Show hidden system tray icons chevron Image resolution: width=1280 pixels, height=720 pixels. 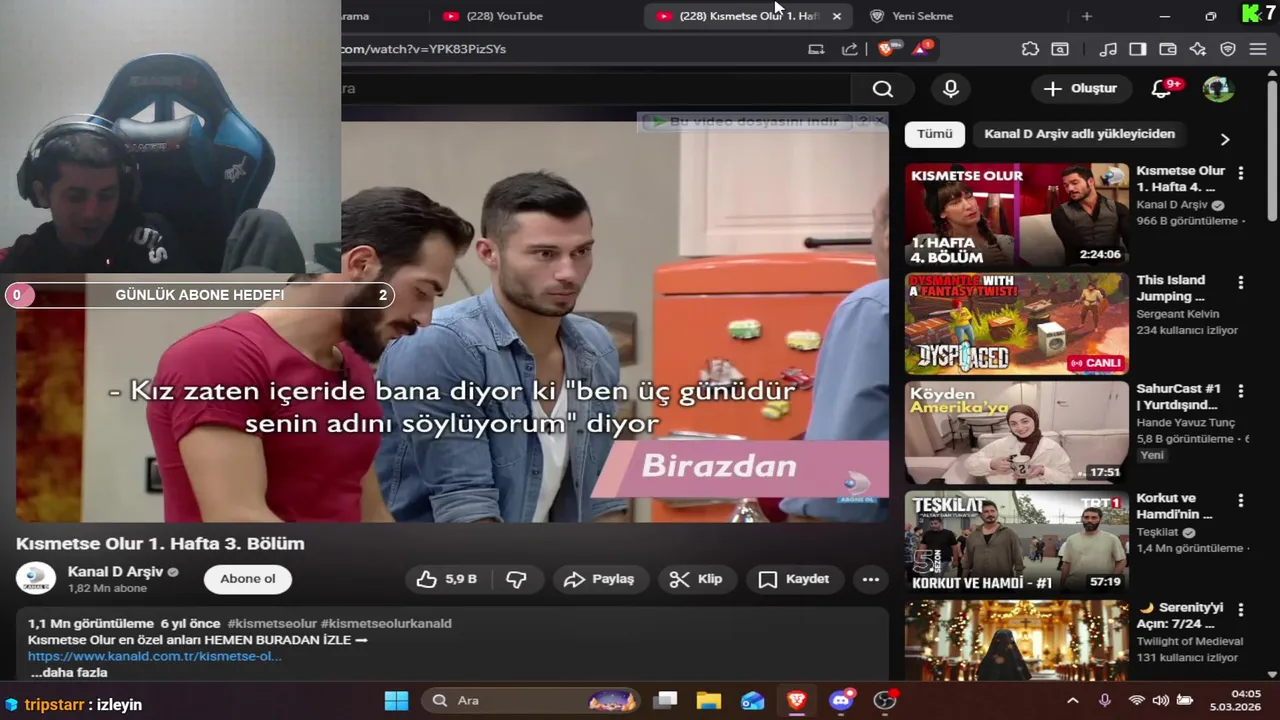[1073, 701]
